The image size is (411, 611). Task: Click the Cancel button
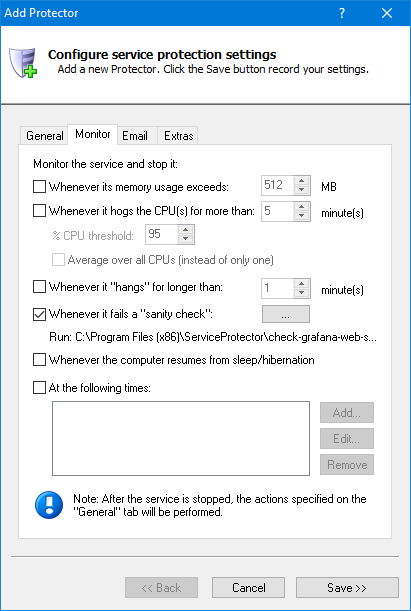pyautogui.click(x=249, y=588)
